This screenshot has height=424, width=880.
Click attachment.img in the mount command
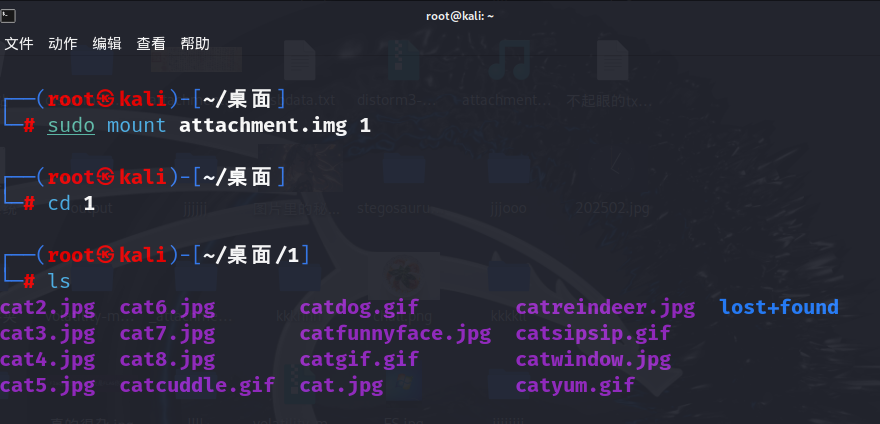tap(263, 125)
